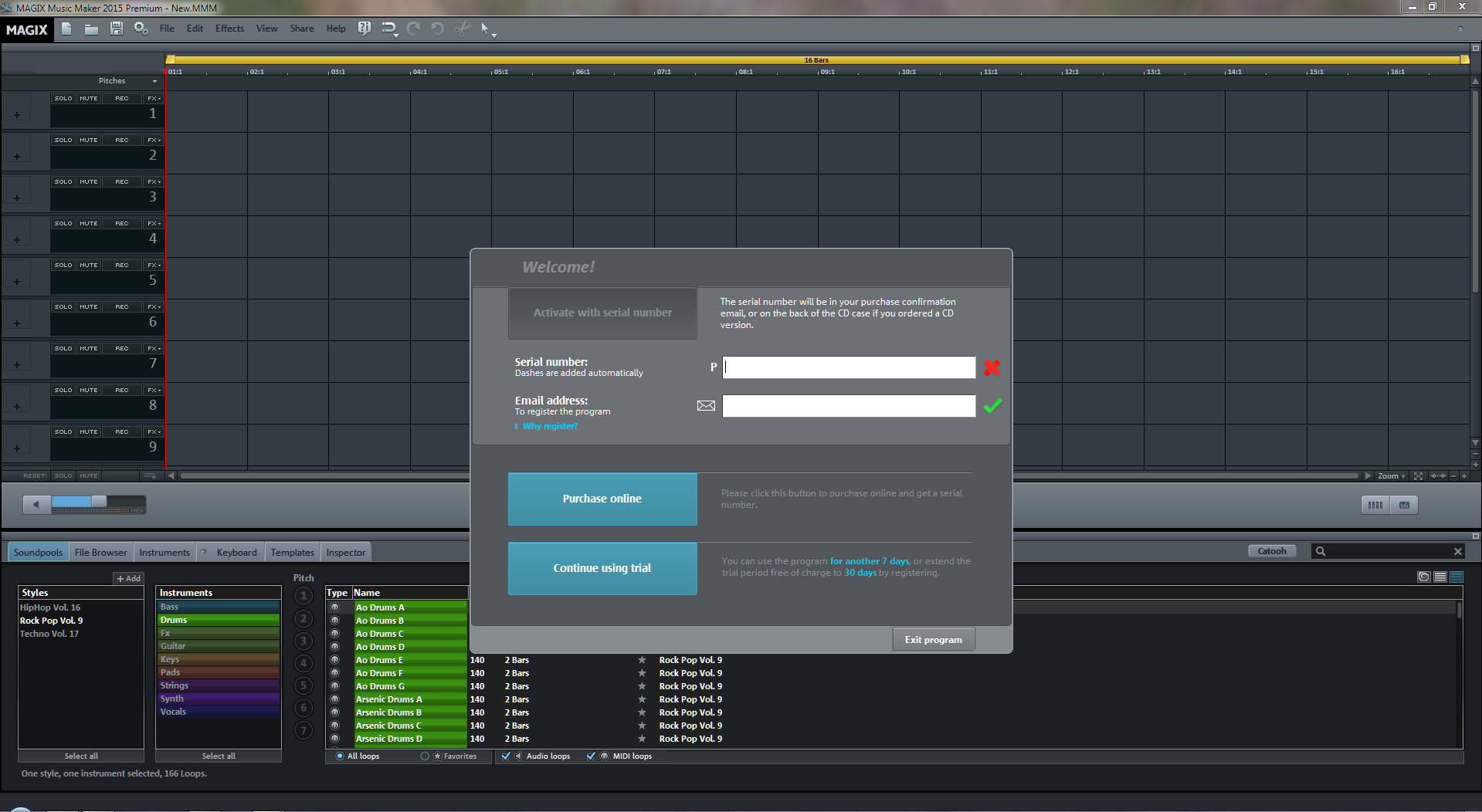Expand track 8 with plus button

(17, 407)
